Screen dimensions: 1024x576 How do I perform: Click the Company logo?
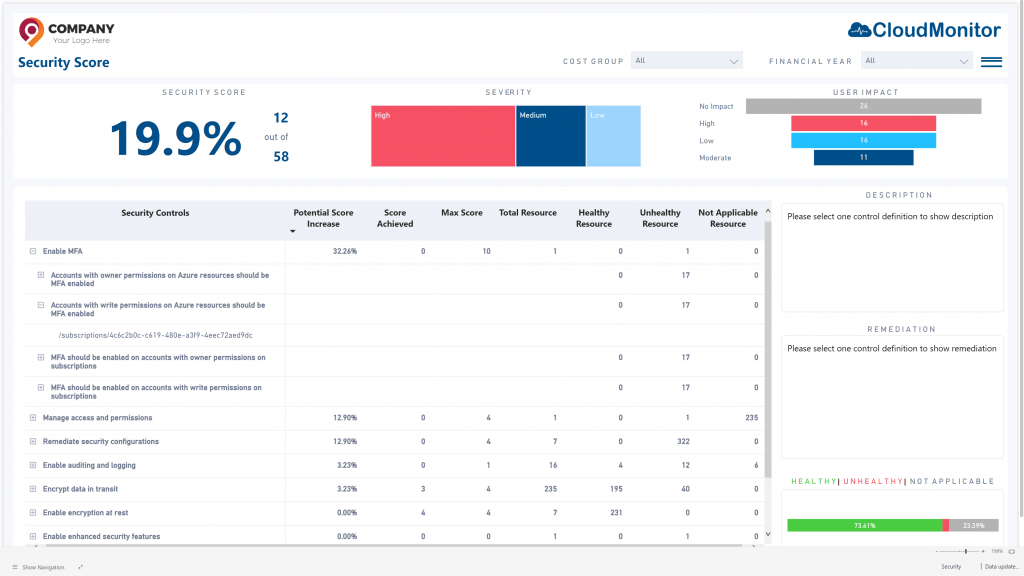[x=66, y=32]
